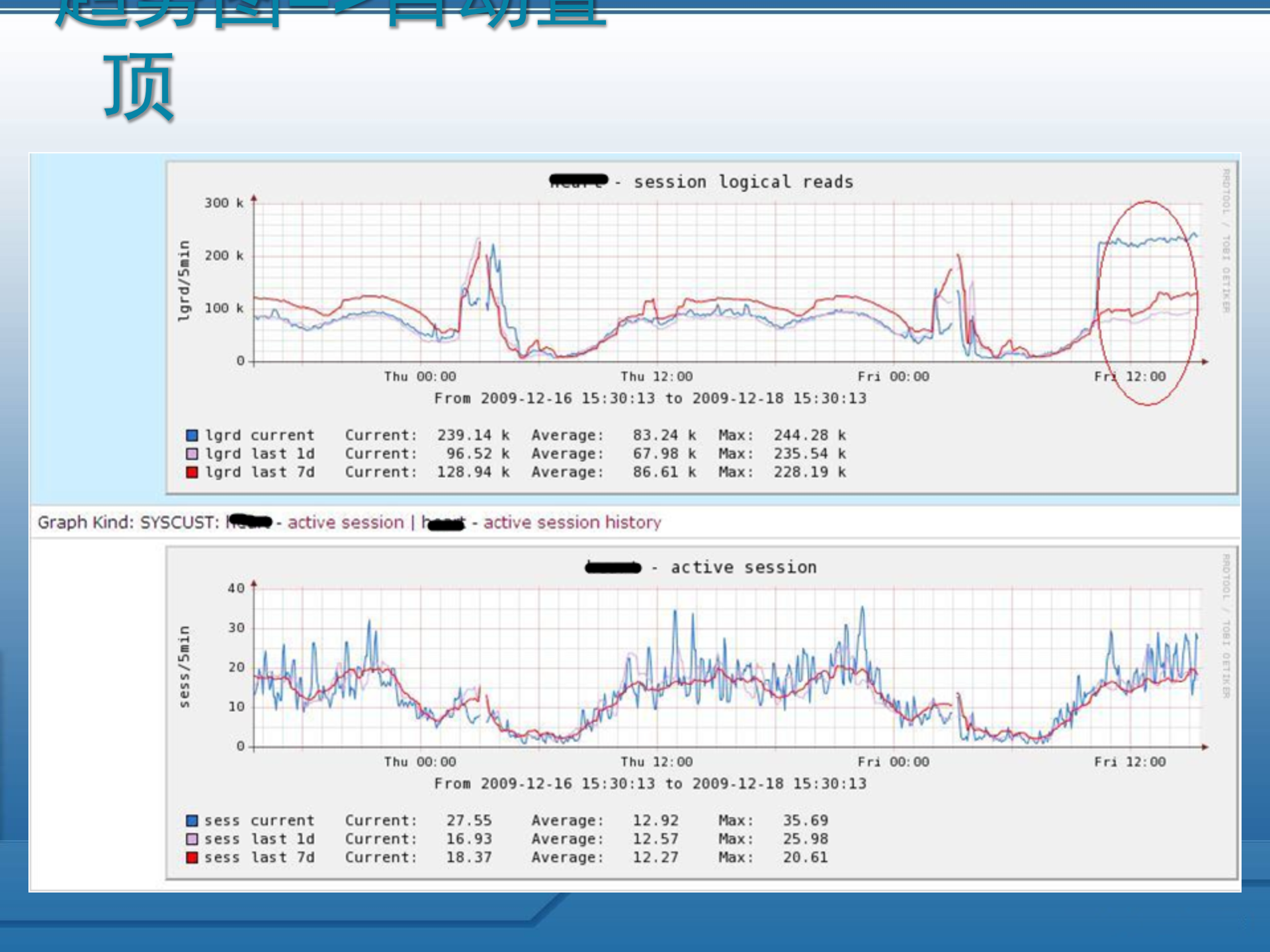Click the red 'sess last 7d' legend swatch

192,857
